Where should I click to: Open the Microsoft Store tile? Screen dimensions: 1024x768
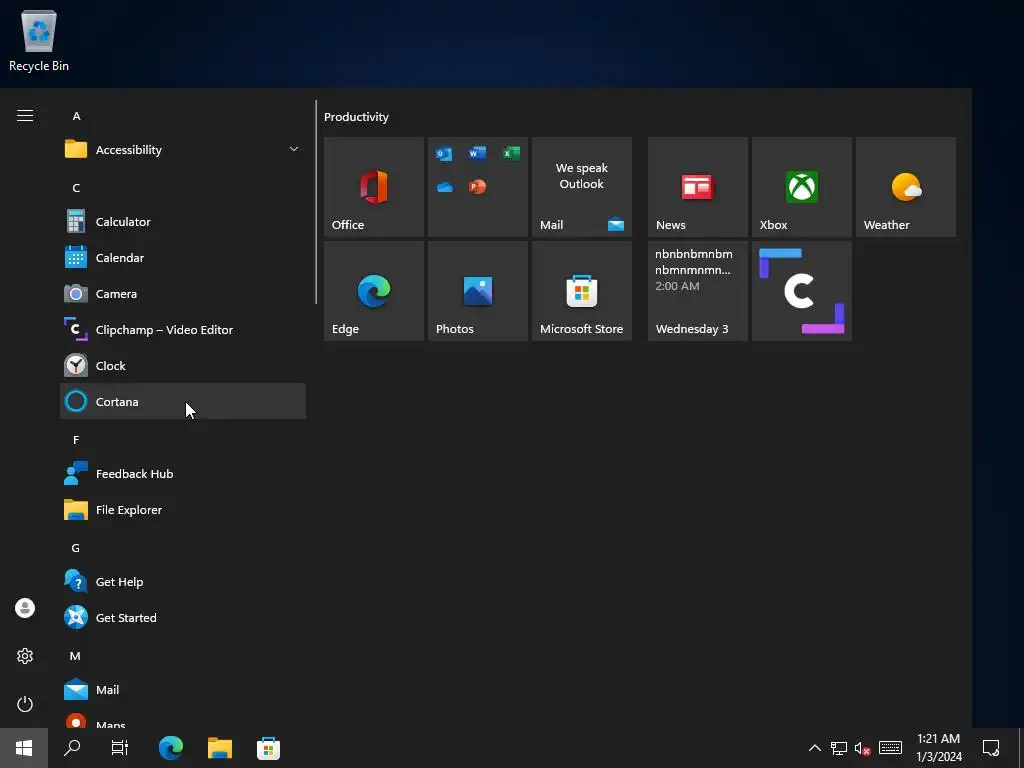pos(581,291)
